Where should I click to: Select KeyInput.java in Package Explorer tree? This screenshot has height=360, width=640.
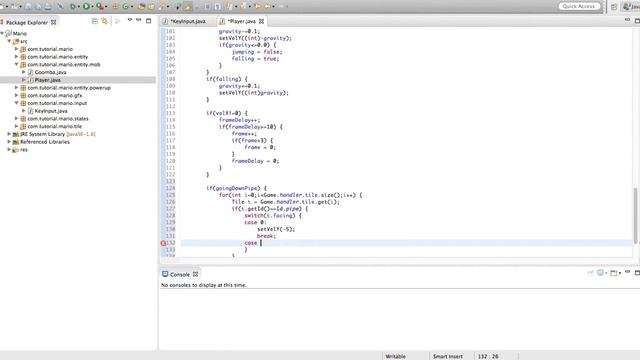(x=51, y=111)
